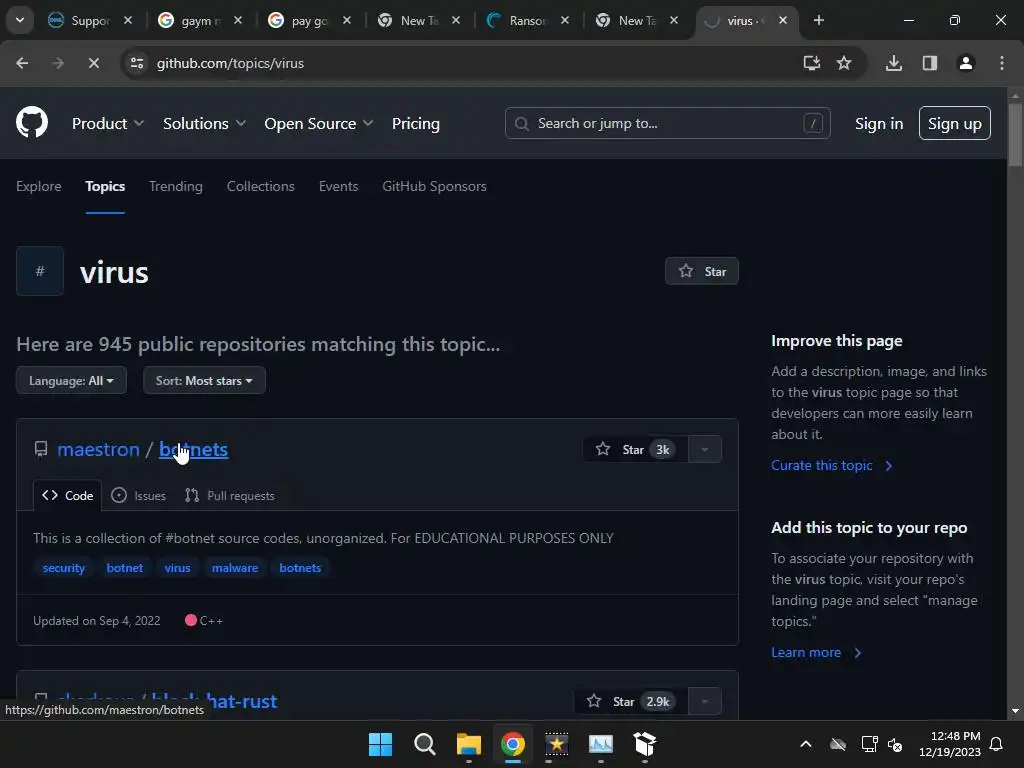
Task: Open the unpacked box app in taskbar
Action: pyautogui.click(x=645, y=744)
